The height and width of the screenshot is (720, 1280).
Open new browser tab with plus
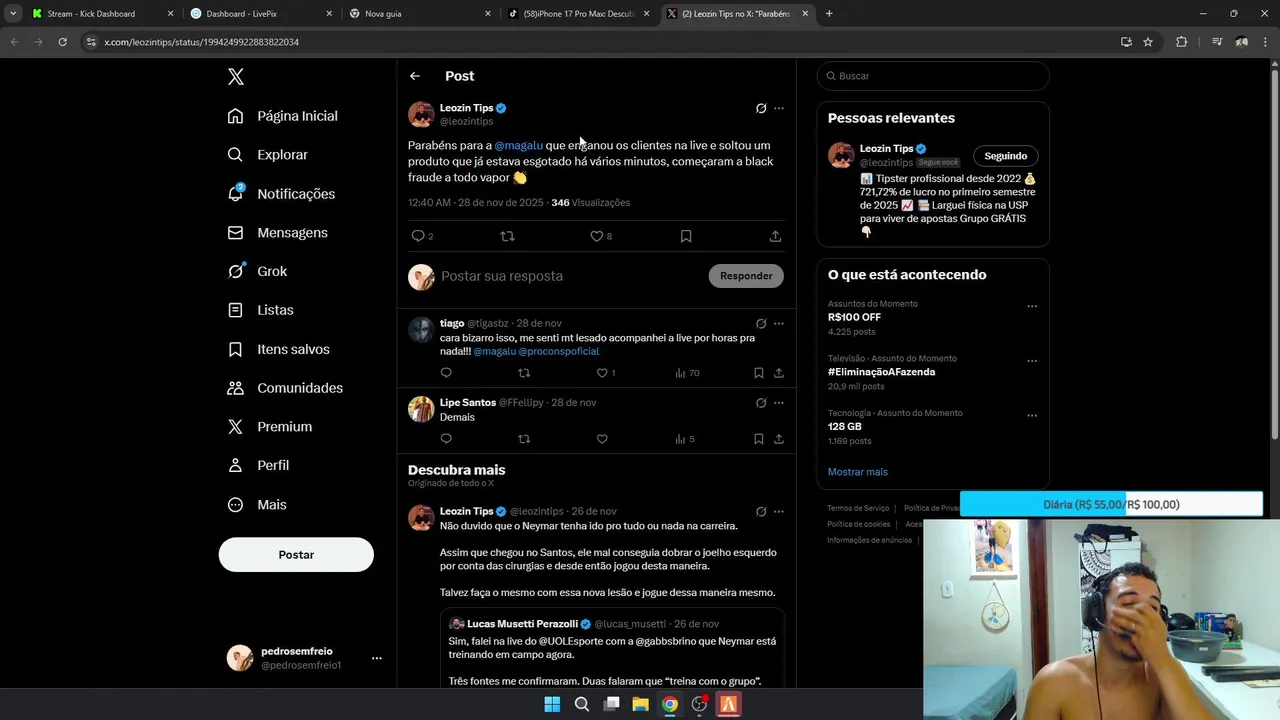tap(829, 14)
